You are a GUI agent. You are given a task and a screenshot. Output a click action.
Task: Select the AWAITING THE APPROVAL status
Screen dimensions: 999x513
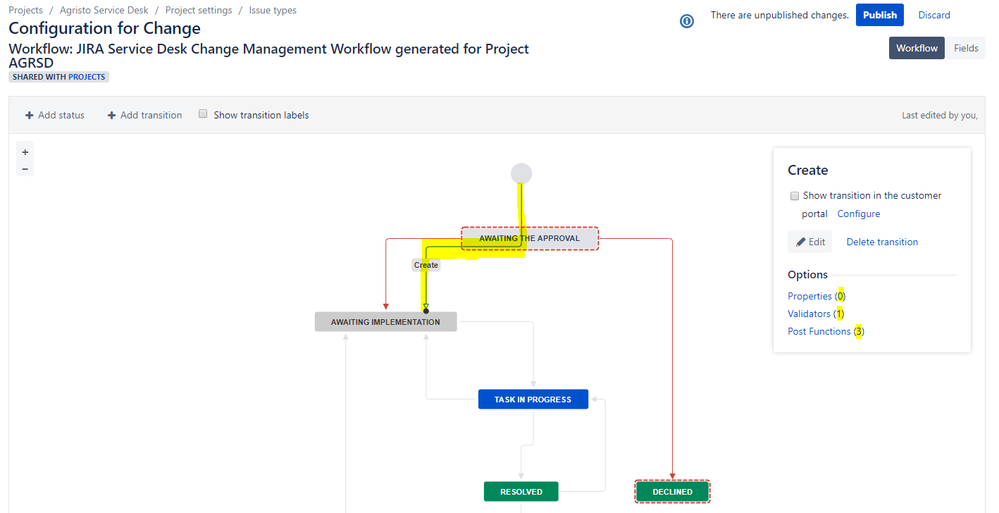529,238
